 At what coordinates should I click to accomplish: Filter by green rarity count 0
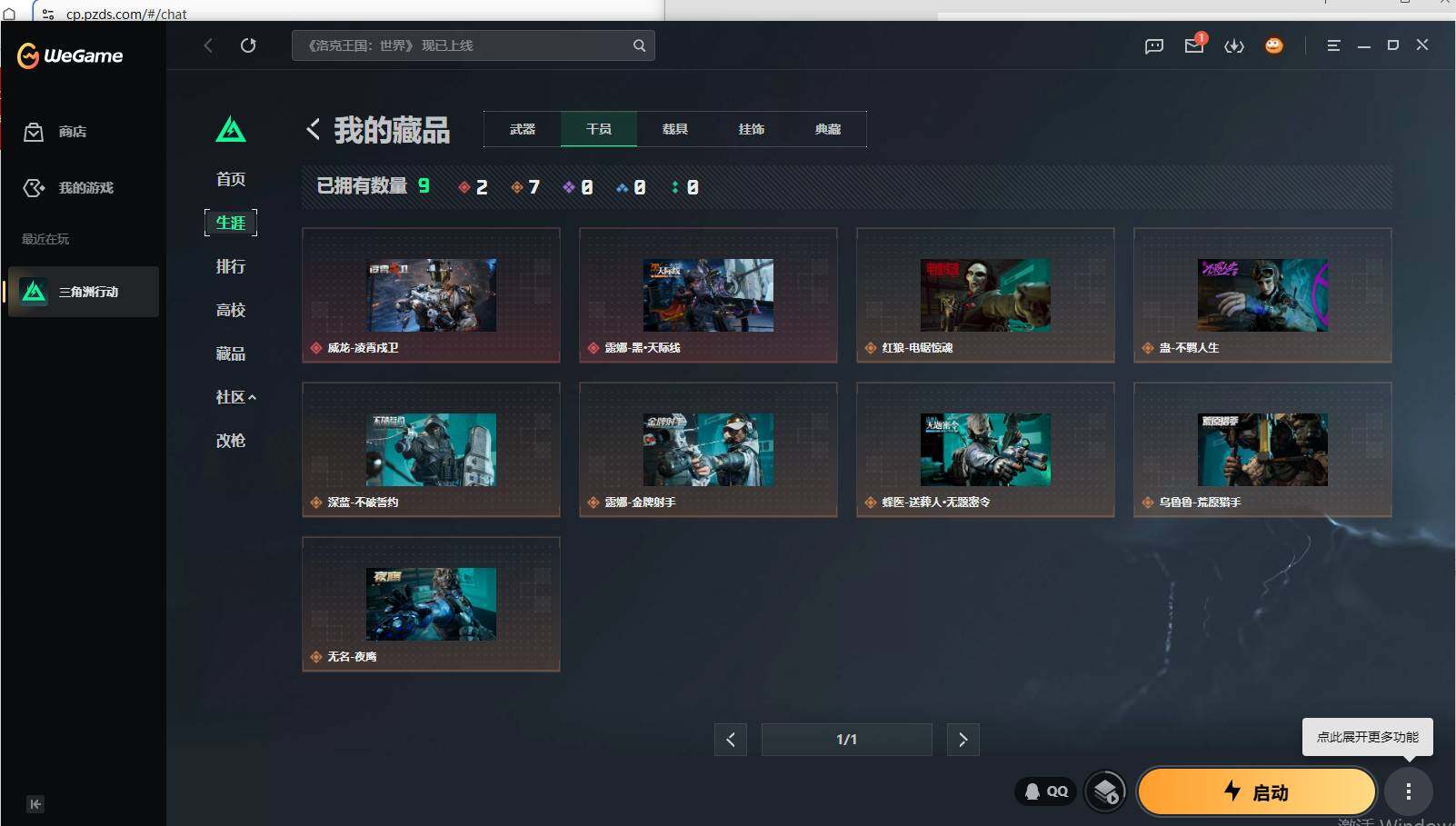pos(684,187)
